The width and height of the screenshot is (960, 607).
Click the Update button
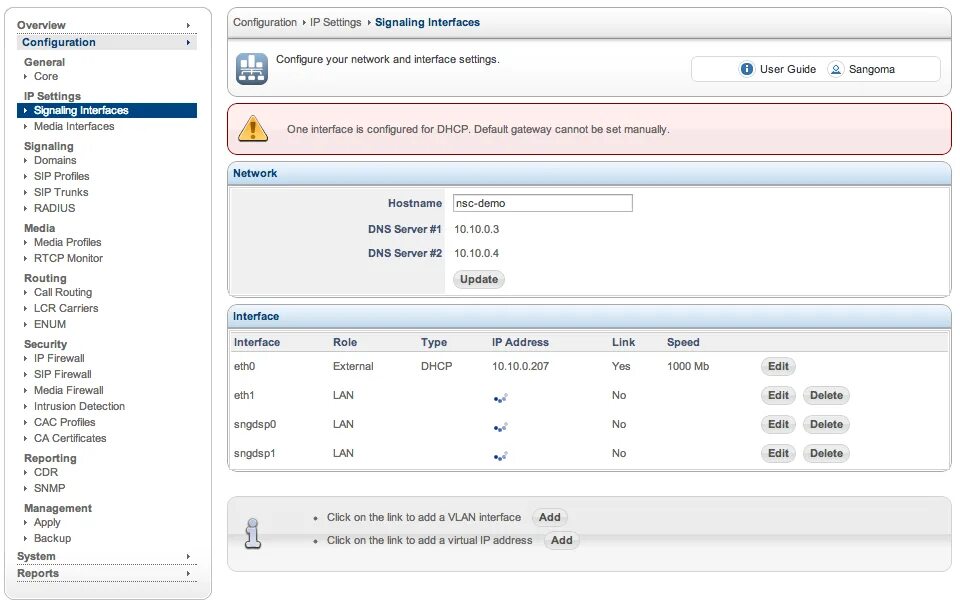coord(479,279)
